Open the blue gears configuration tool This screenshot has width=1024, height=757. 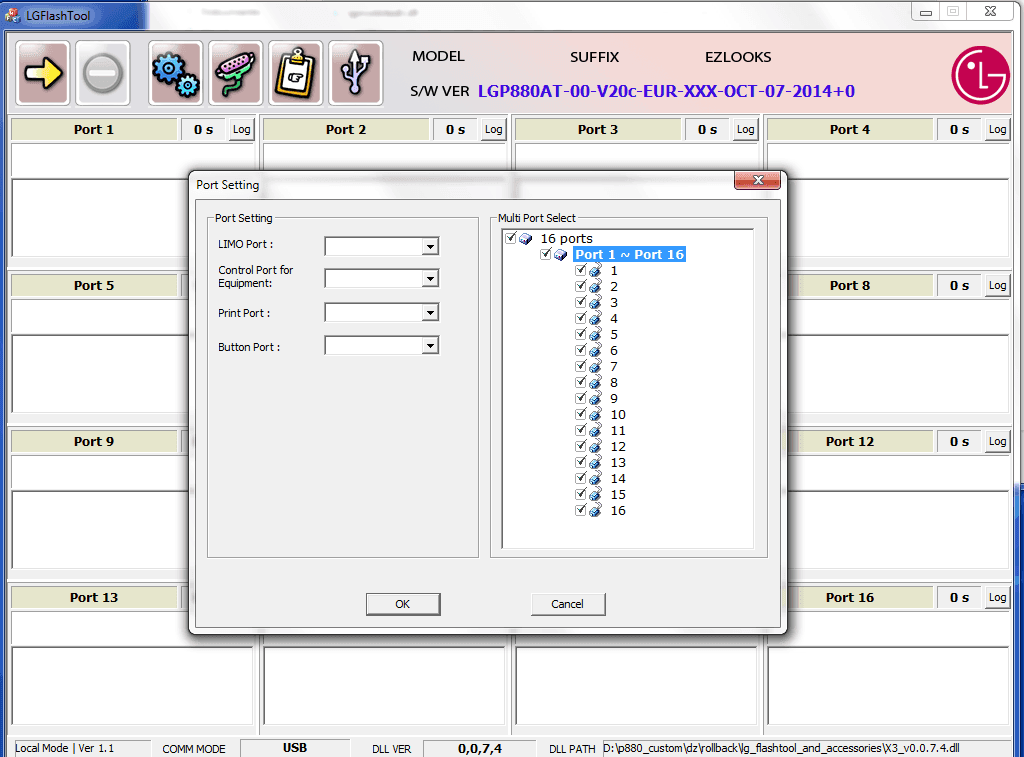(176, 72)
